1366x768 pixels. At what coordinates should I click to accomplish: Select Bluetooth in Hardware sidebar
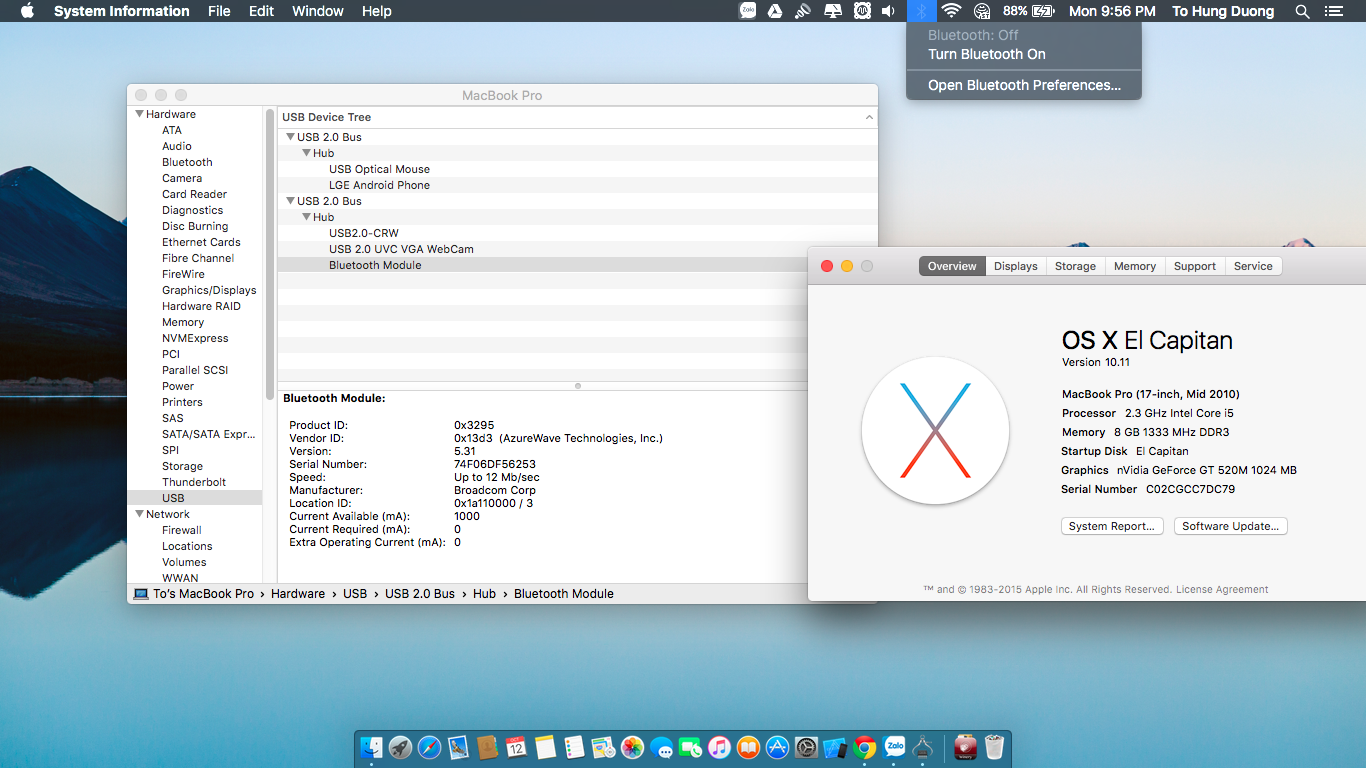click(187, 162)
